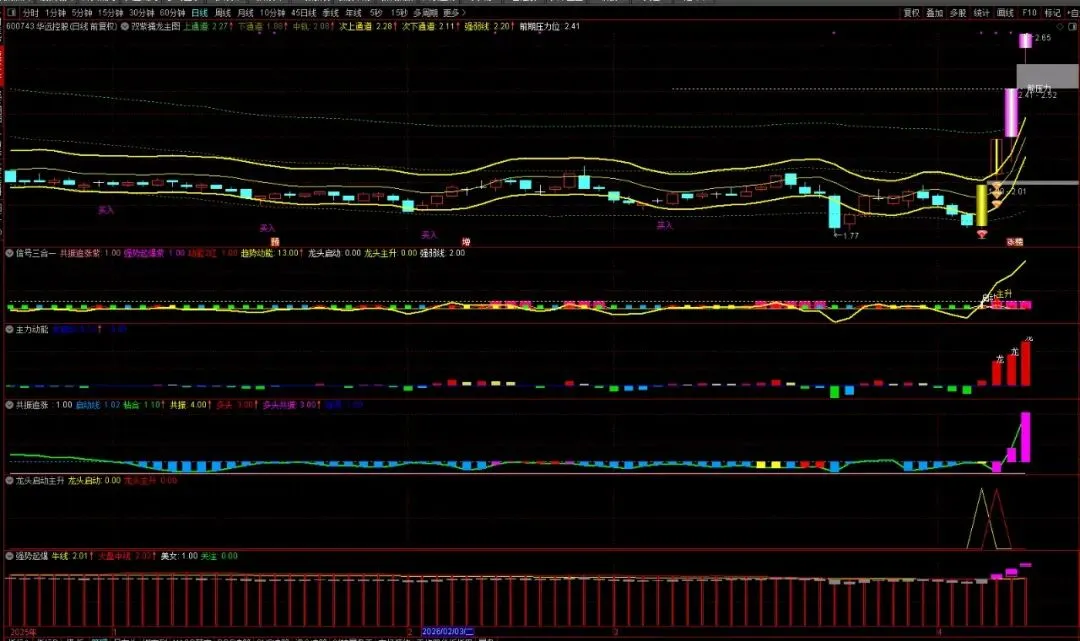Select the 5秒 period
The image size is (1080, 641).
click(x=376, y=13)
